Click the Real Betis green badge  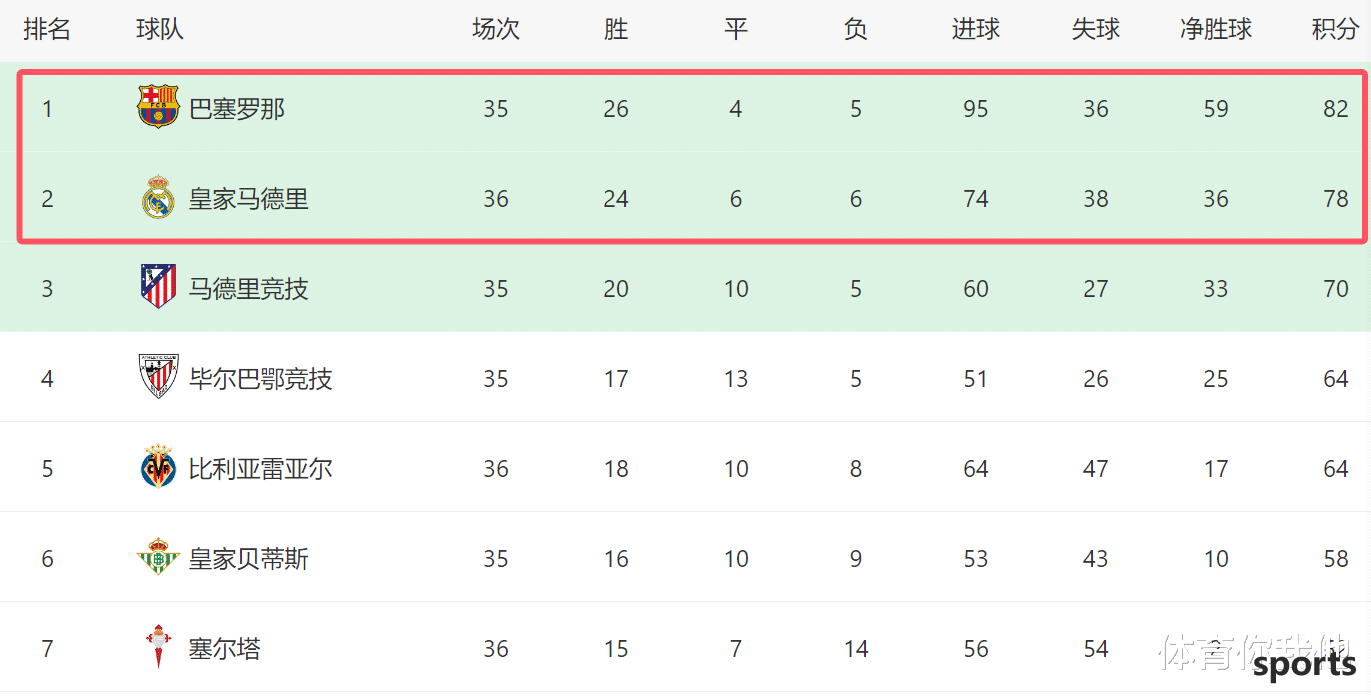tap(158, 557)
